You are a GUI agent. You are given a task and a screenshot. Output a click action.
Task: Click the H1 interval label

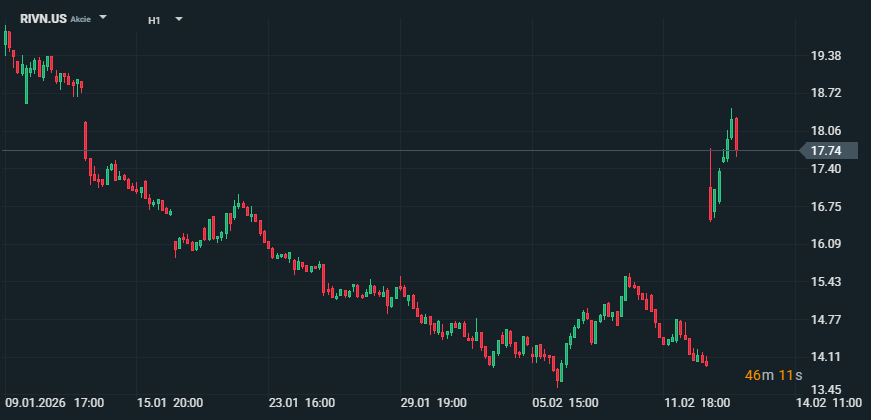click(154, 20)
